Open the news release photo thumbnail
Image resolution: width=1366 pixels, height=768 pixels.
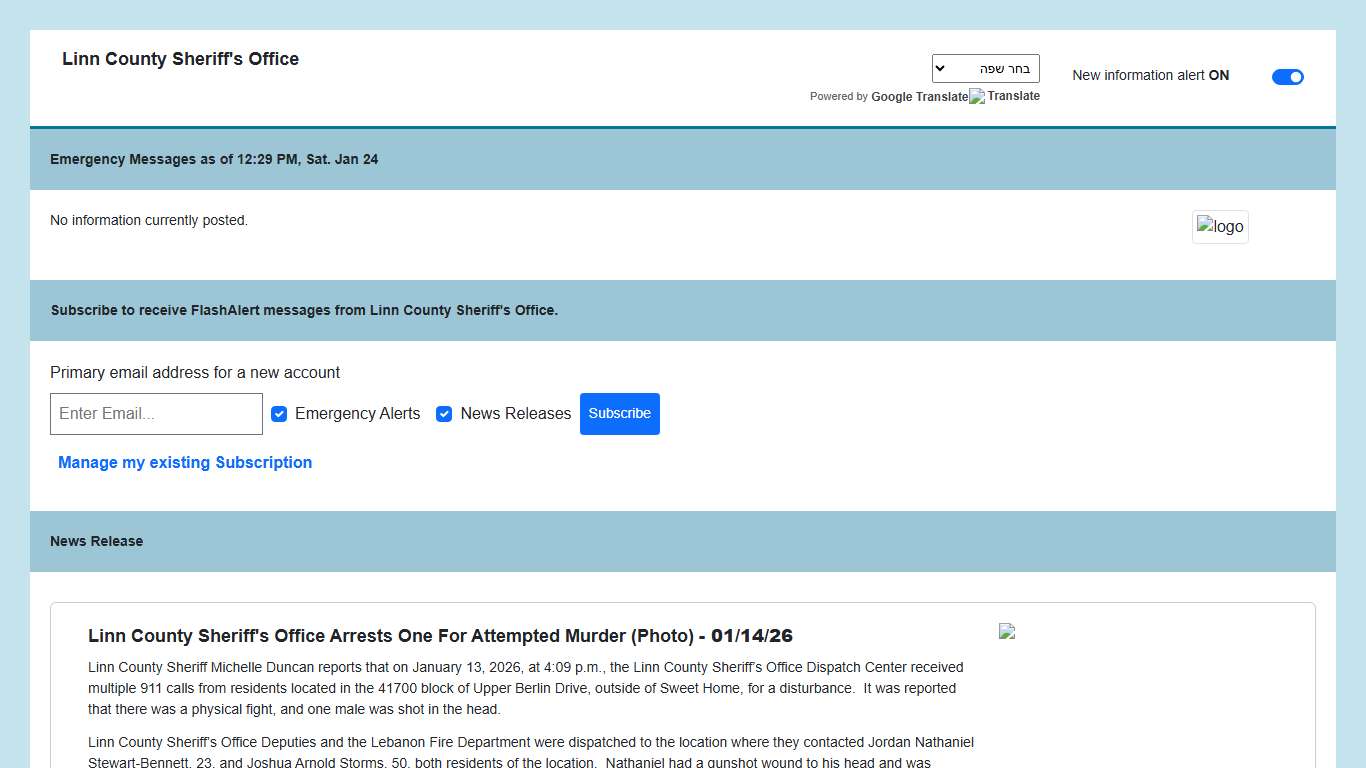(1007, 631)
